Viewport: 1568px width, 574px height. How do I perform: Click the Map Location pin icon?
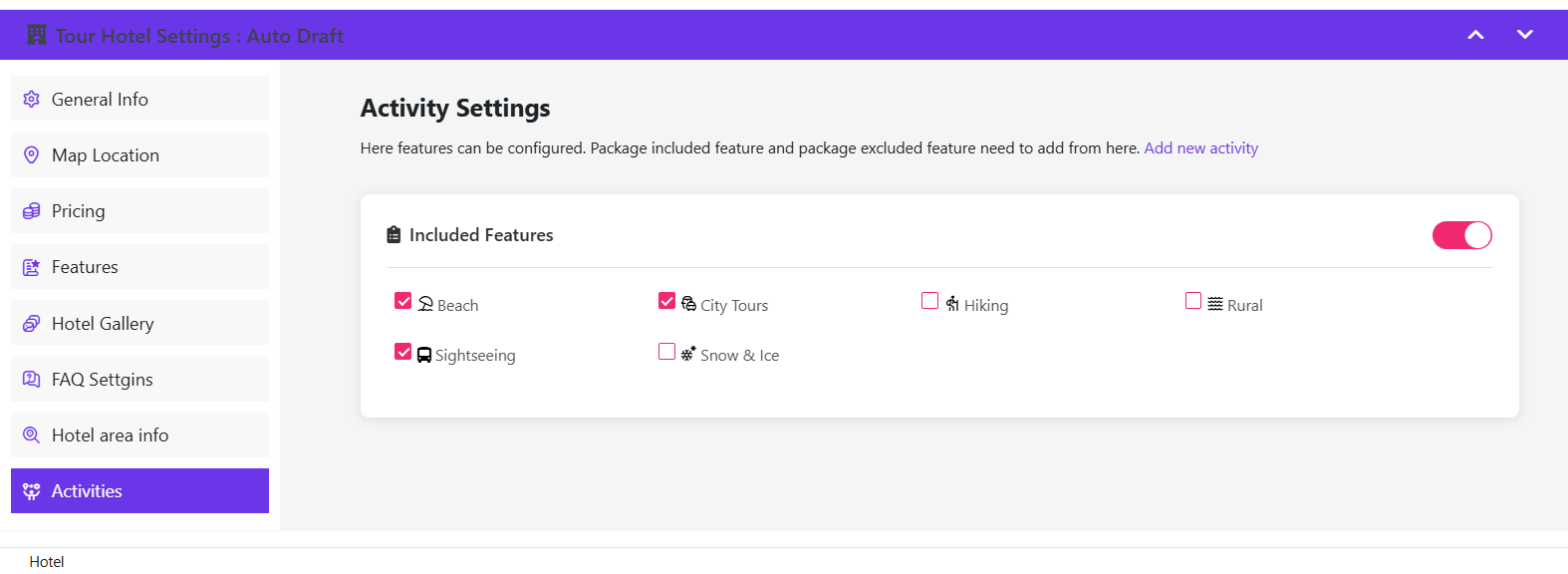coord(32,155)
